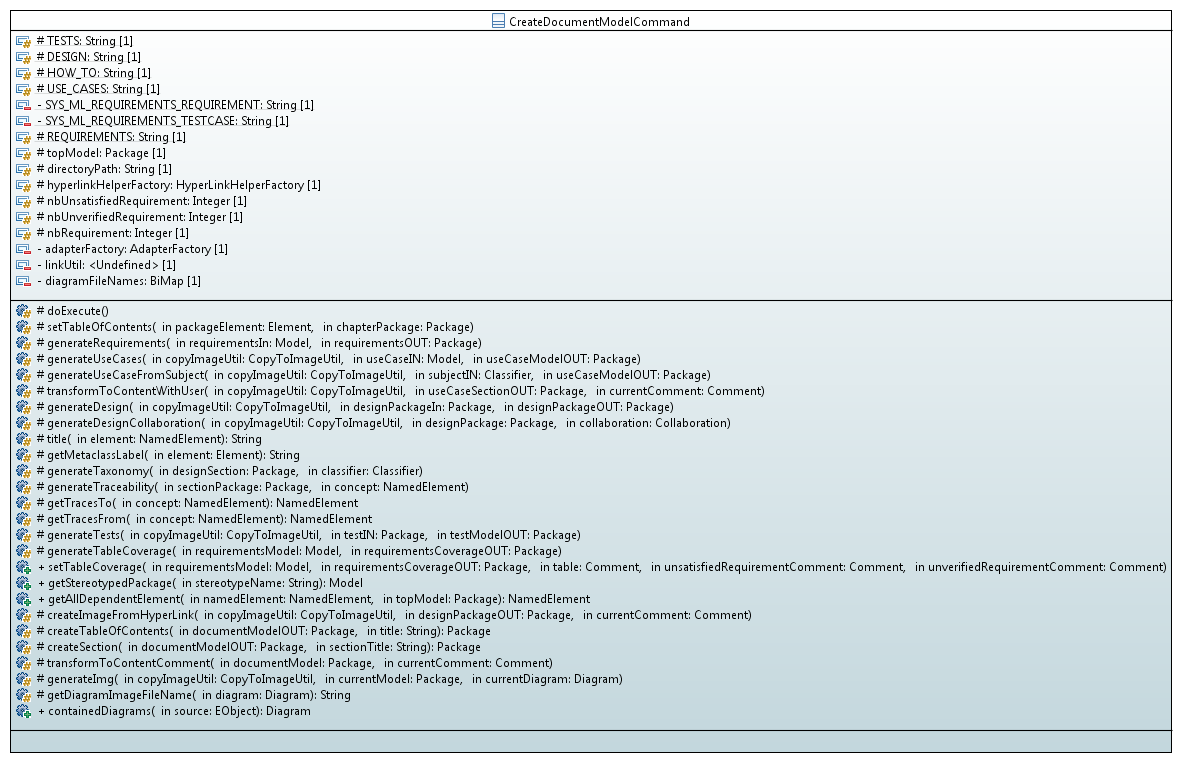Select the topModel: Package [1] attribute
The width and height of the screenshot is (1182, 763).
[x=101, y=152]
